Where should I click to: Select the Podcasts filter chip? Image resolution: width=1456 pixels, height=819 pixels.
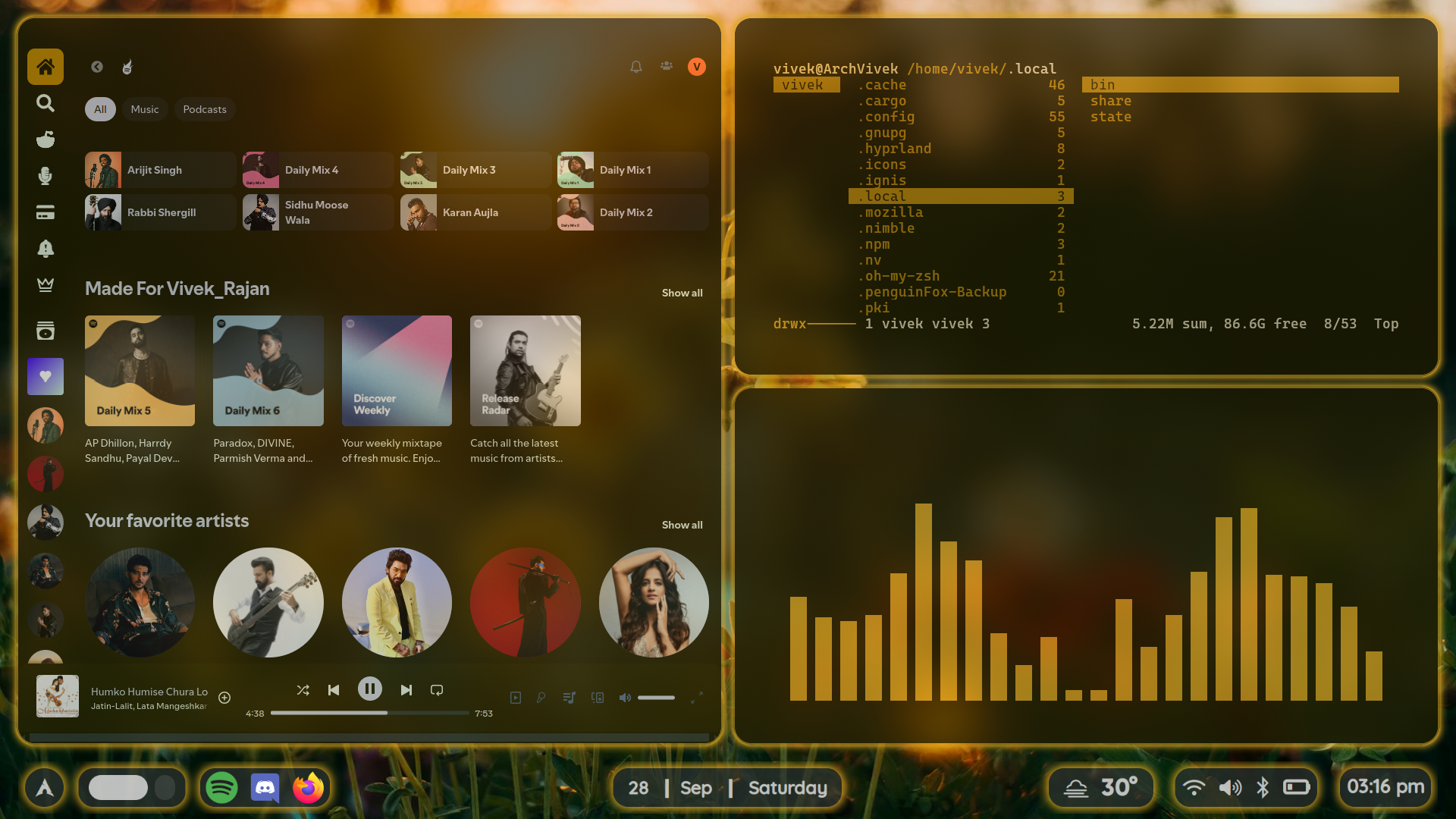[205, 109]
